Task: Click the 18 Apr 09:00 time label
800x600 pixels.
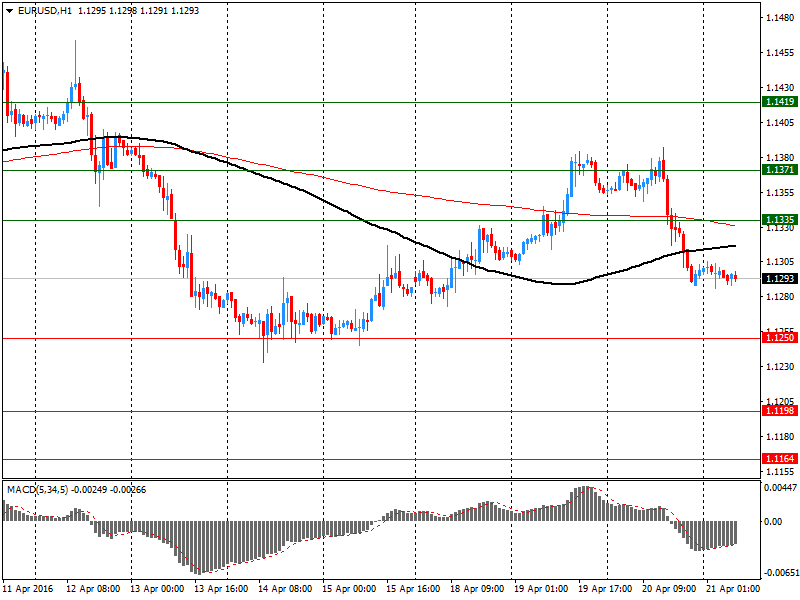Action: coord(477,589)
